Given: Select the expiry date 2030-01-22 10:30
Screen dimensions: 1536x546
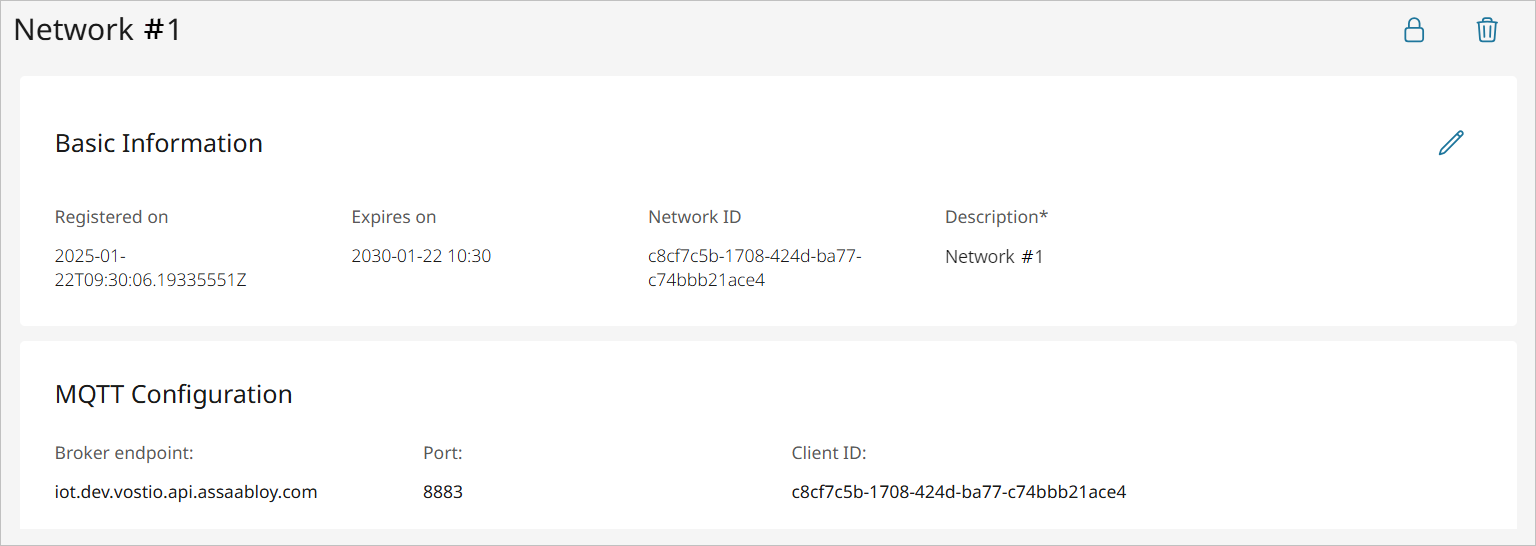Looking at the screenshot, I should pyautogui.click(x=421, y=256).
